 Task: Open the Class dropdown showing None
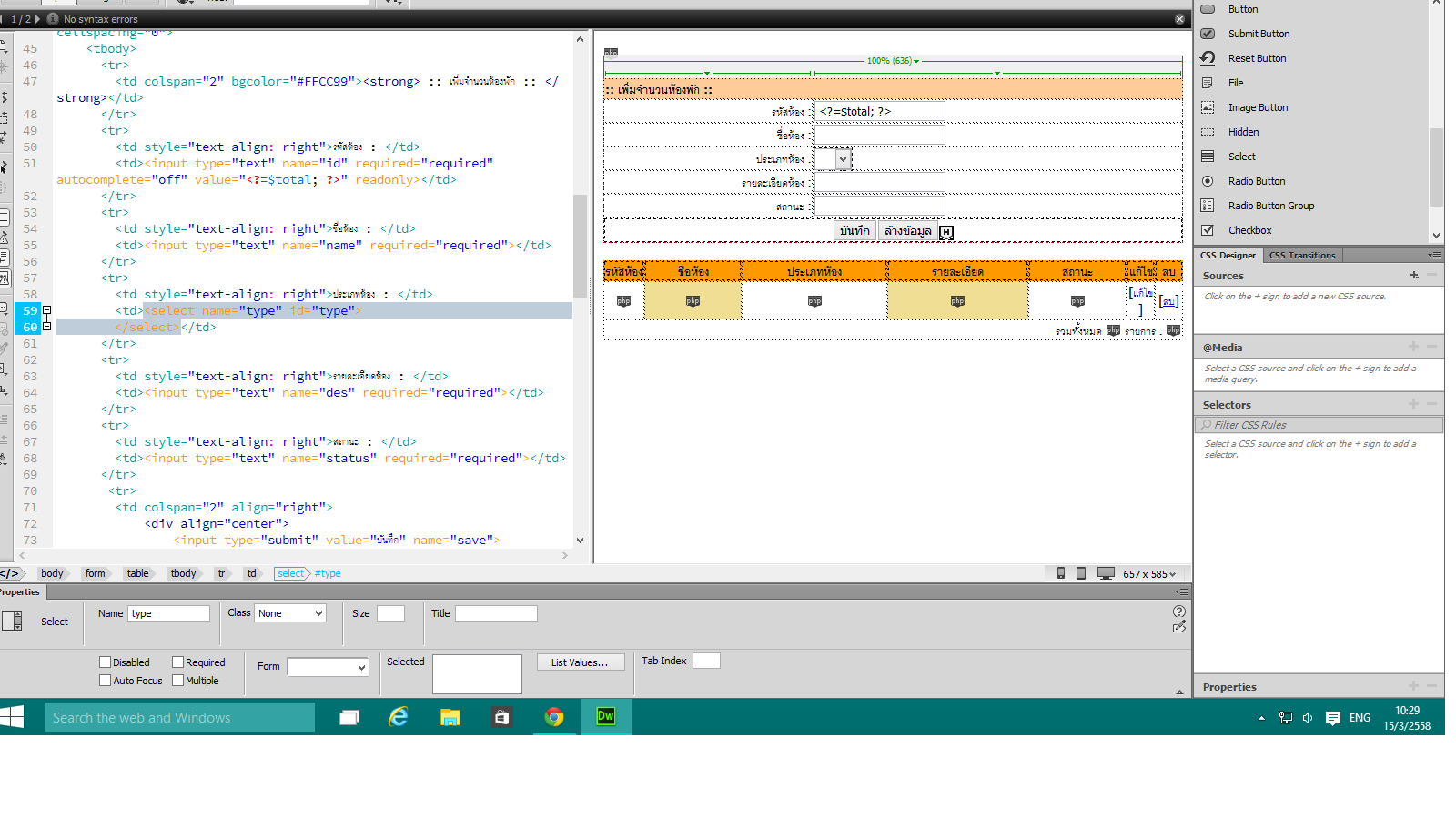click(x=289, y=613)
